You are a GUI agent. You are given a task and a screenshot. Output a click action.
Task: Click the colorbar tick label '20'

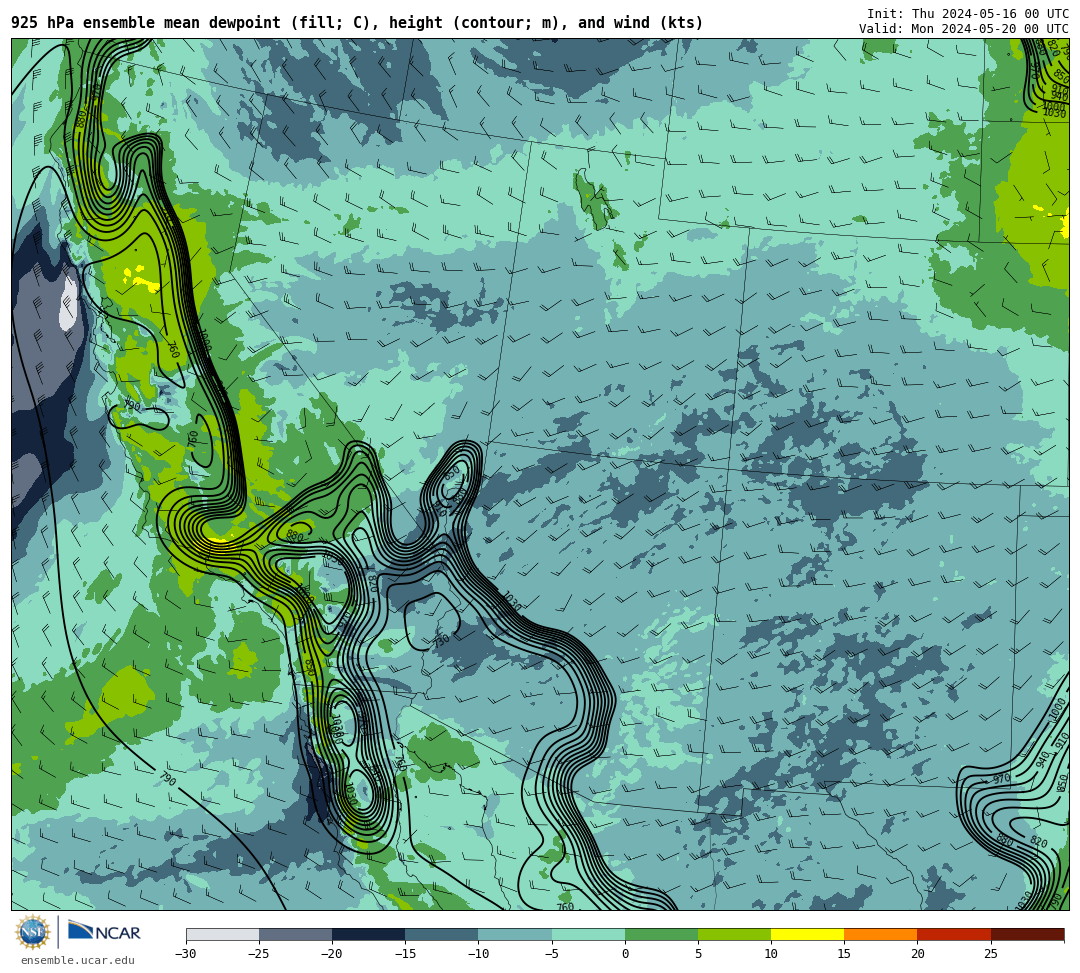point(917,954)
